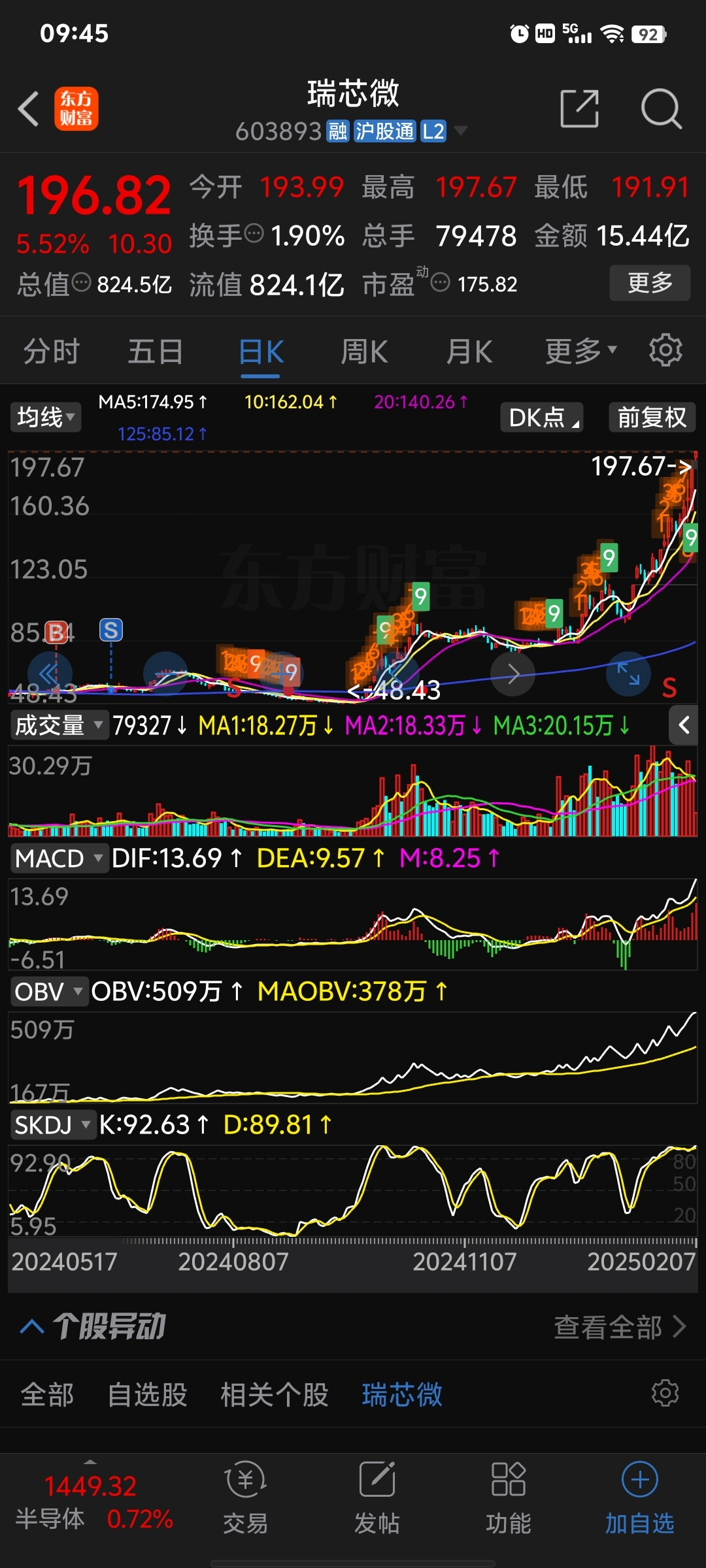Tap 更多 quote details button
Image resolution: width=706 pixels, height=1568 pixels.
click(650, 282)
